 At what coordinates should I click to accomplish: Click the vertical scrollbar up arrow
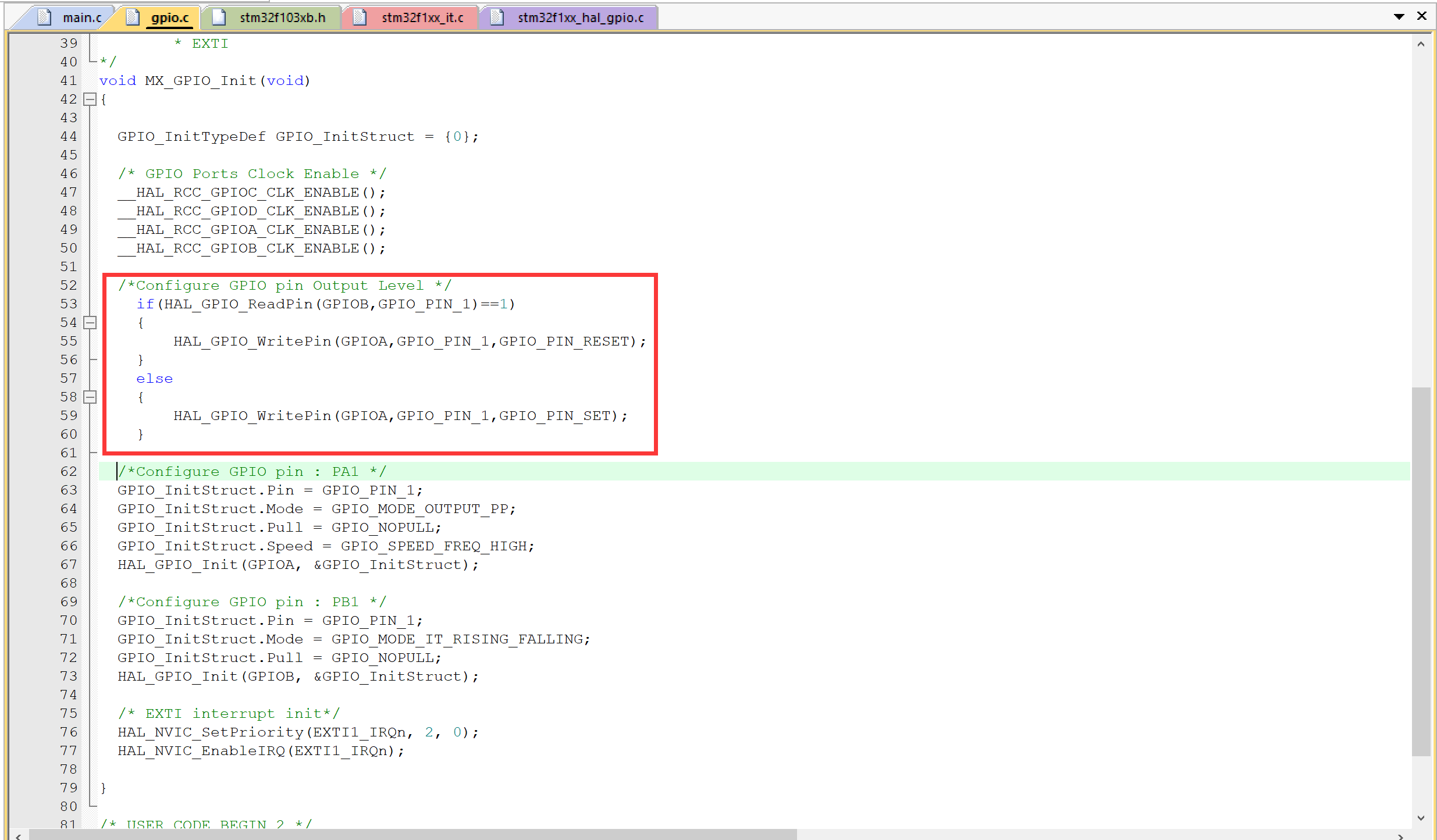click(x=1420, y=44)
